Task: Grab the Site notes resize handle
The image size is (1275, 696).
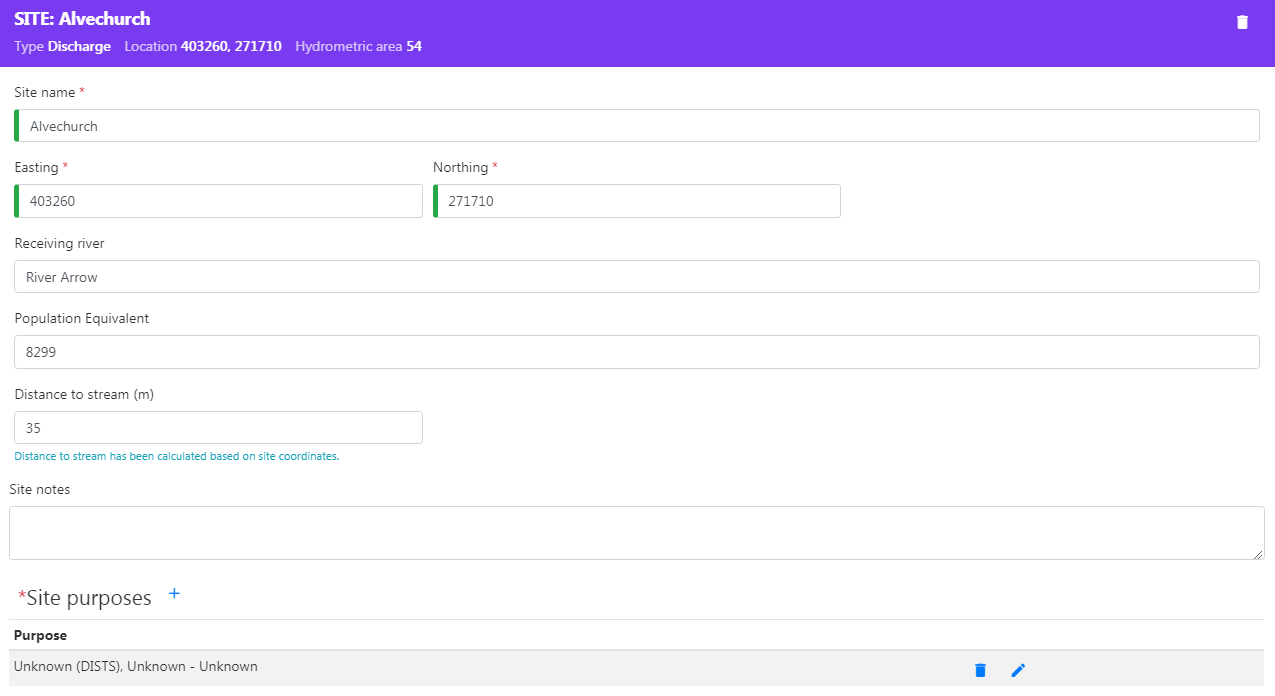Action: click(x=1258, y=554)
